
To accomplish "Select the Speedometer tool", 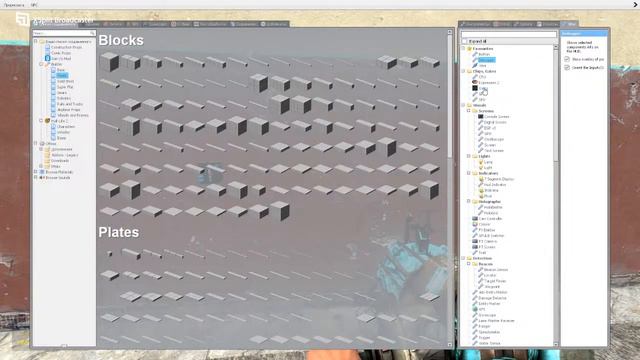I will pyautogui.click(x=489, y=332).
